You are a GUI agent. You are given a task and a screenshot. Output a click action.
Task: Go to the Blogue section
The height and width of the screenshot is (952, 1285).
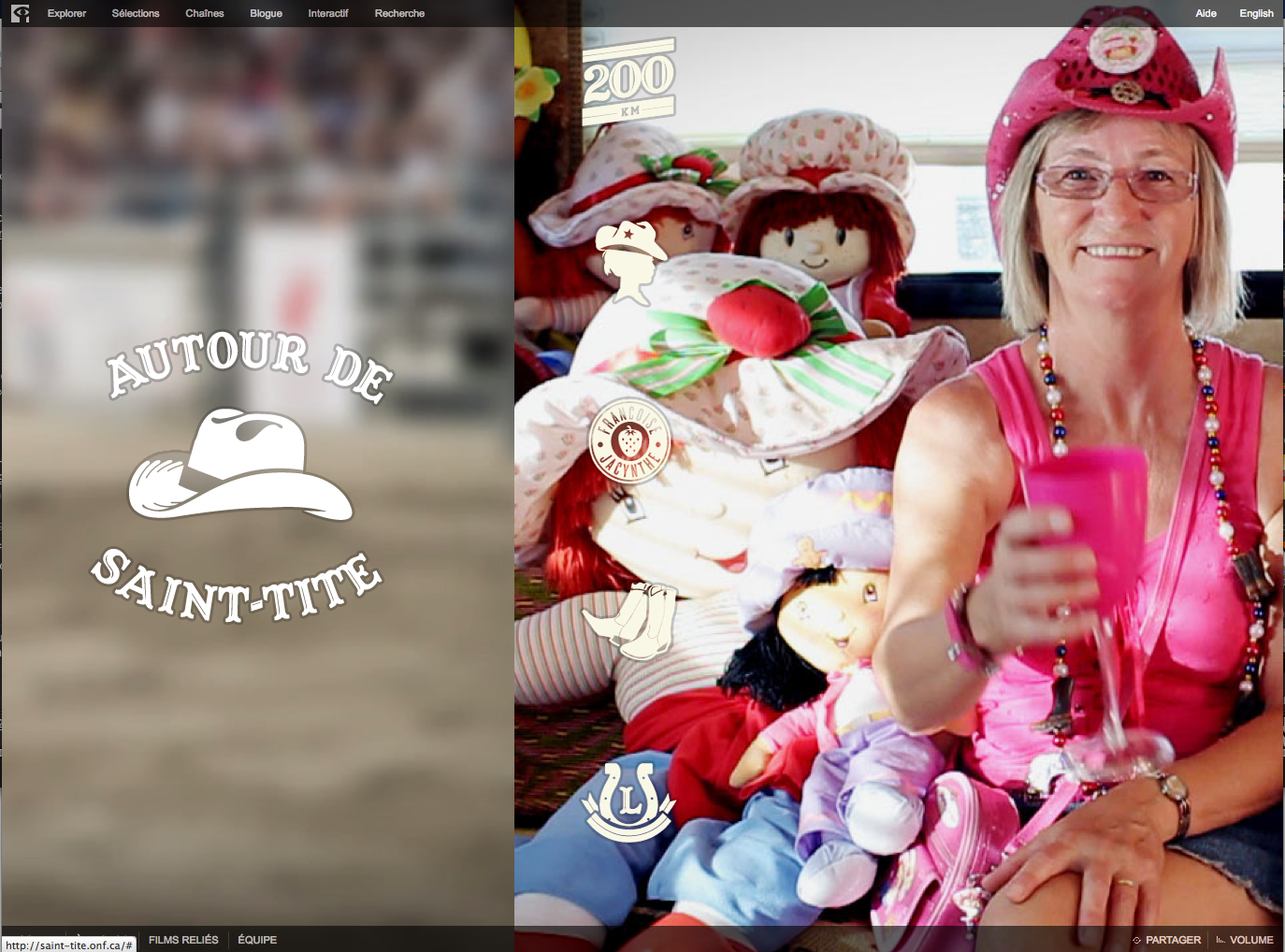point(266,13)
